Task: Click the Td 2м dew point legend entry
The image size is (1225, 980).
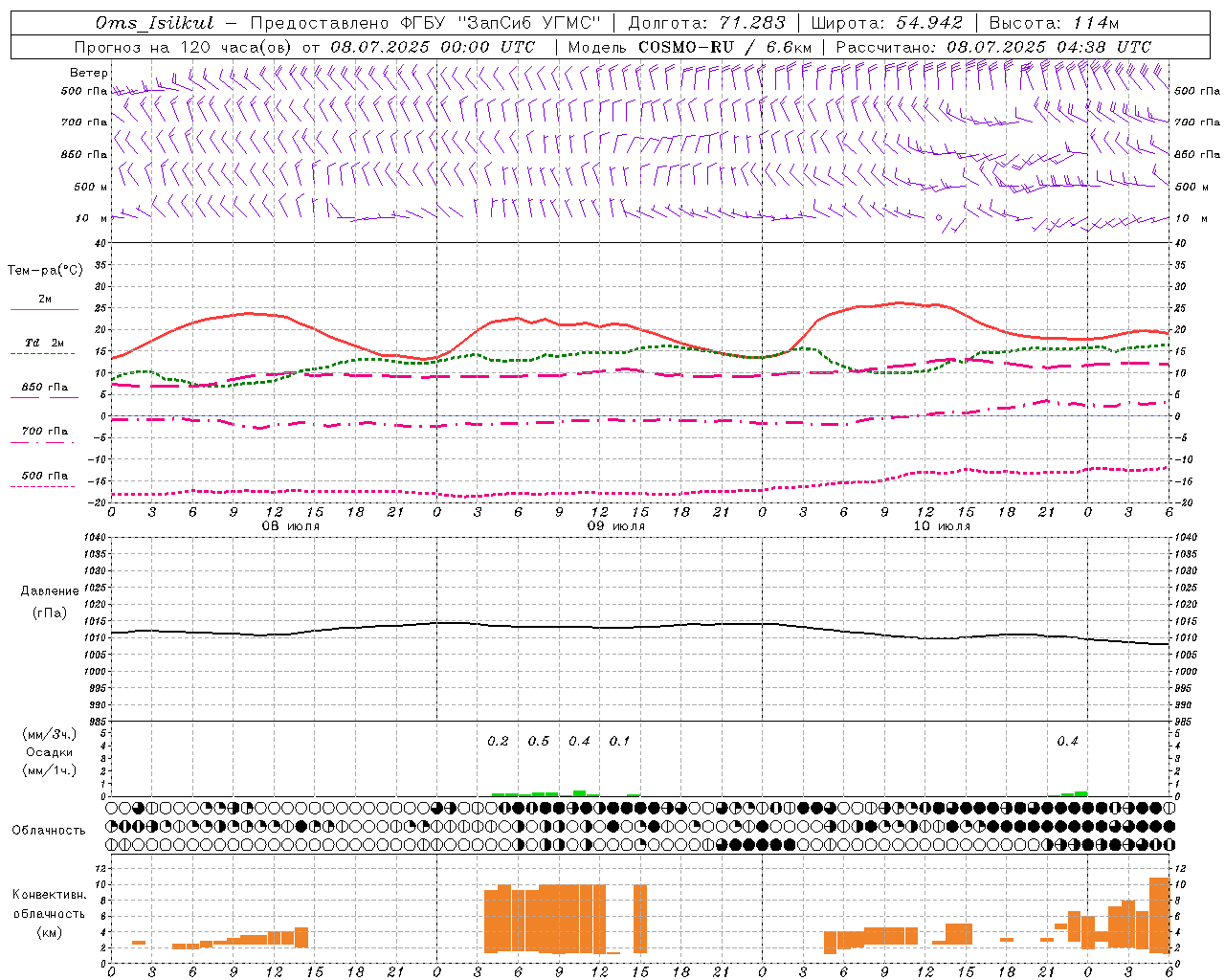Action: coord(45,343)
